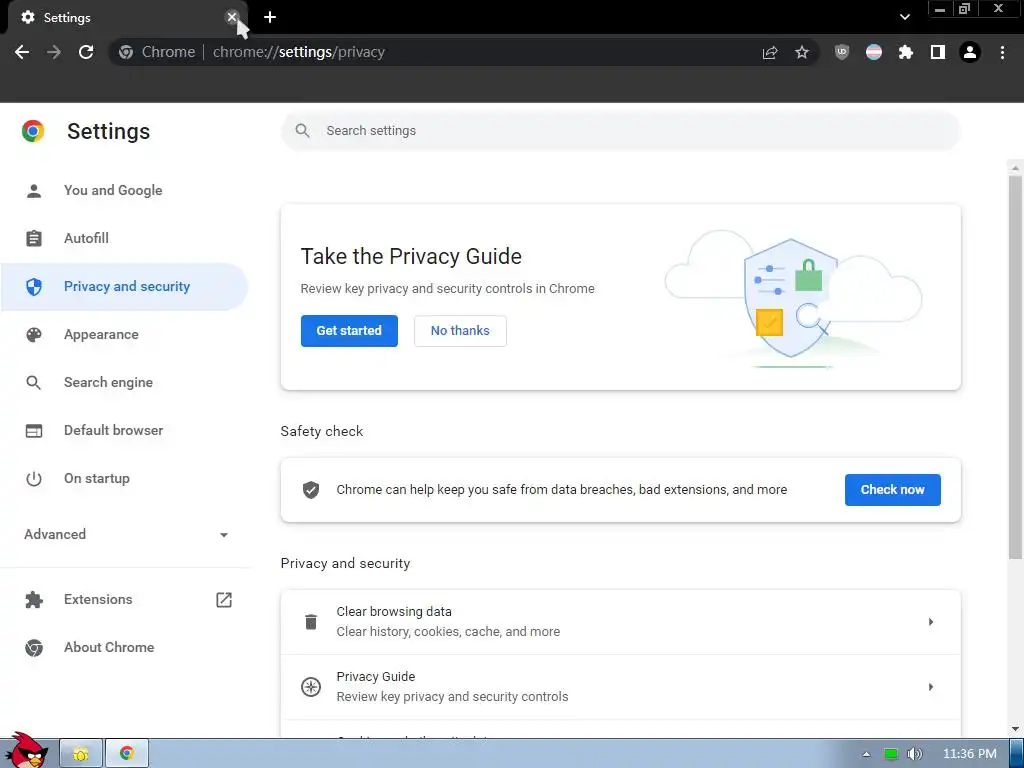Dismiss the Privacy Guide with No thanks

coord(460,330)
